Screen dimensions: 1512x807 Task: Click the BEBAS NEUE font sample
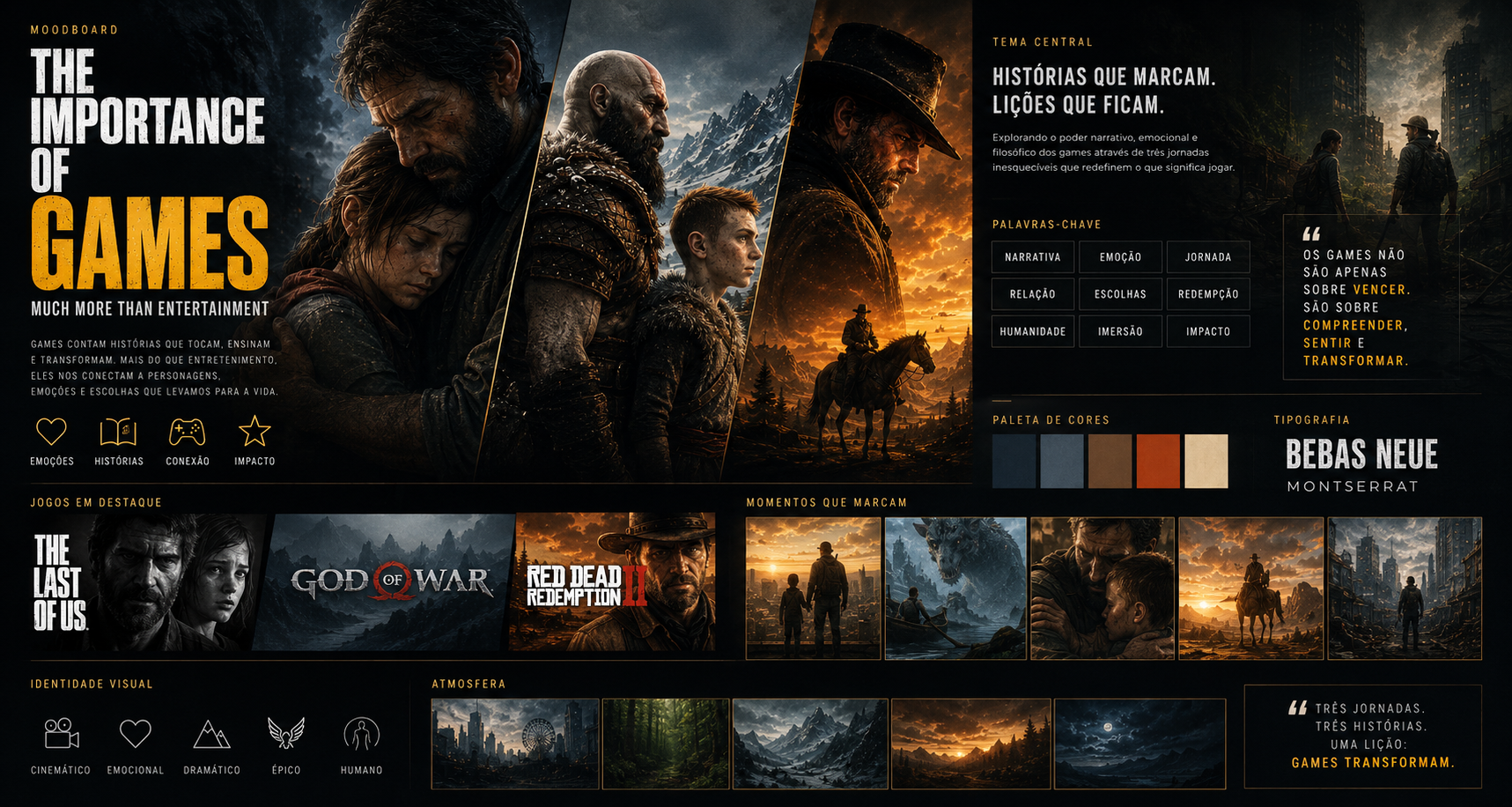[x=1361, y=455]
